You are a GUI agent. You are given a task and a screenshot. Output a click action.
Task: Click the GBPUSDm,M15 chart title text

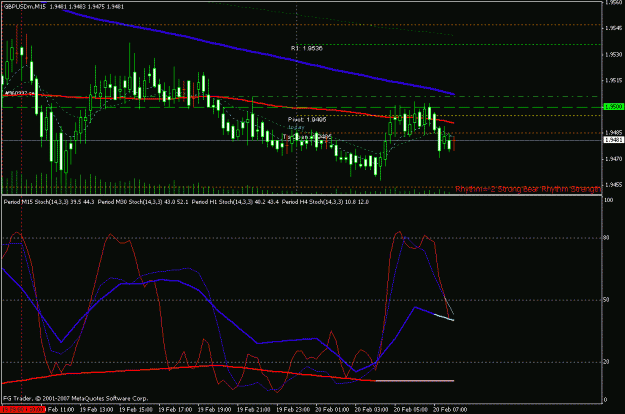point(25,6)
